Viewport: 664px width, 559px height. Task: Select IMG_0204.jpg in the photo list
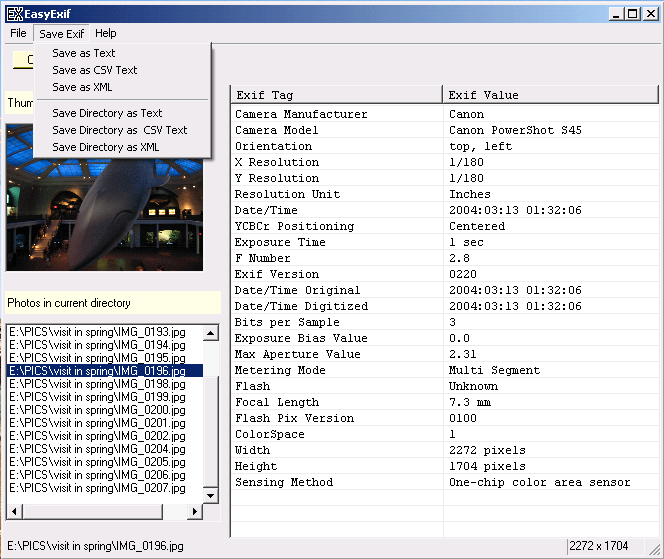(105, 449)
